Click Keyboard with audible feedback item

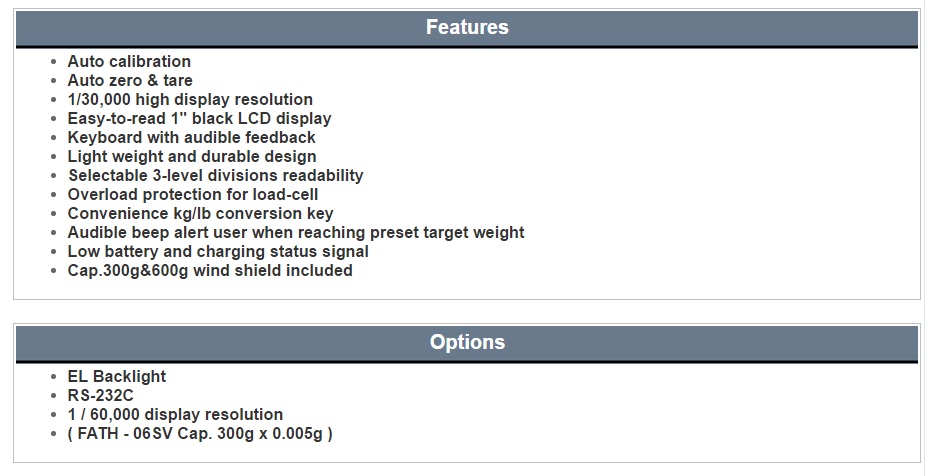191,138
